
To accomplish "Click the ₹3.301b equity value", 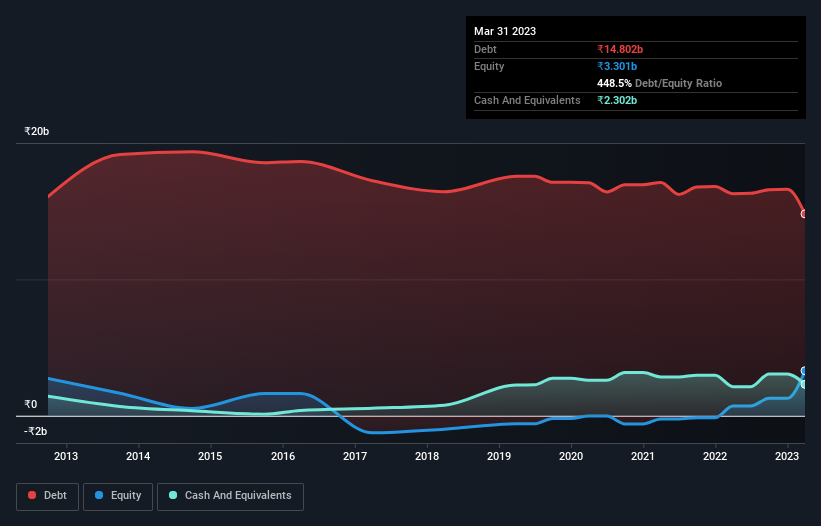I will [x=617, y=66].
